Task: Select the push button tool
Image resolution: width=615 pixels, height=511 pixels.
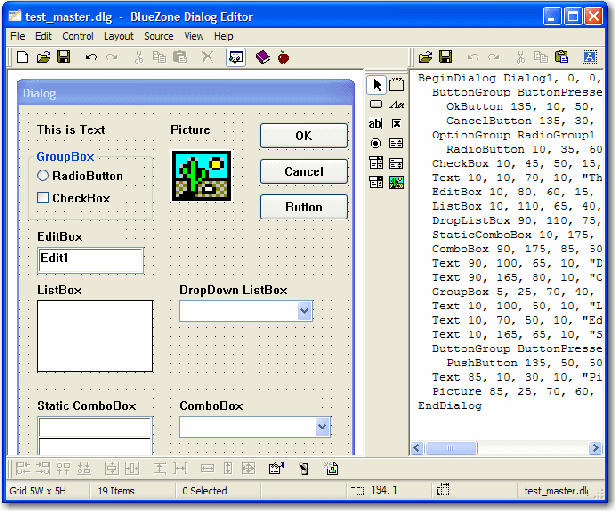Action: [376, 104]
